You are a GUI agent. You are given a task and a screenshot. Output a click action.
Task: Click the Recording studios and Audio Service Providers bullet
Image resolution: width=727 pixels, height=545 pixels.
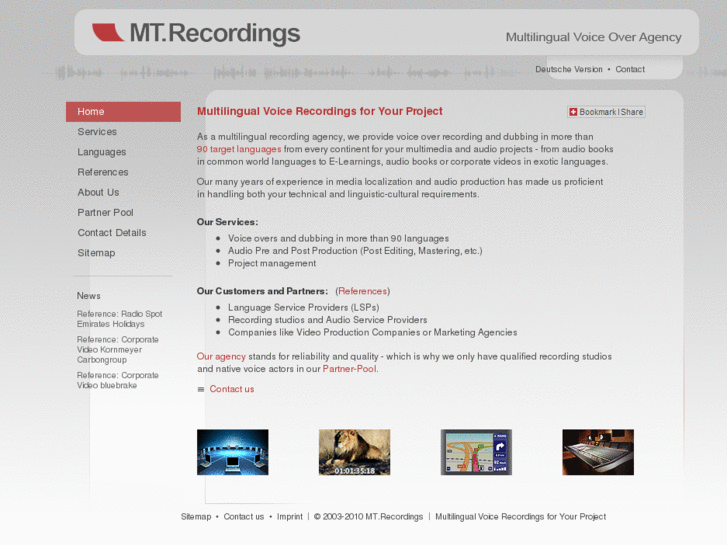tap(327, 320)
